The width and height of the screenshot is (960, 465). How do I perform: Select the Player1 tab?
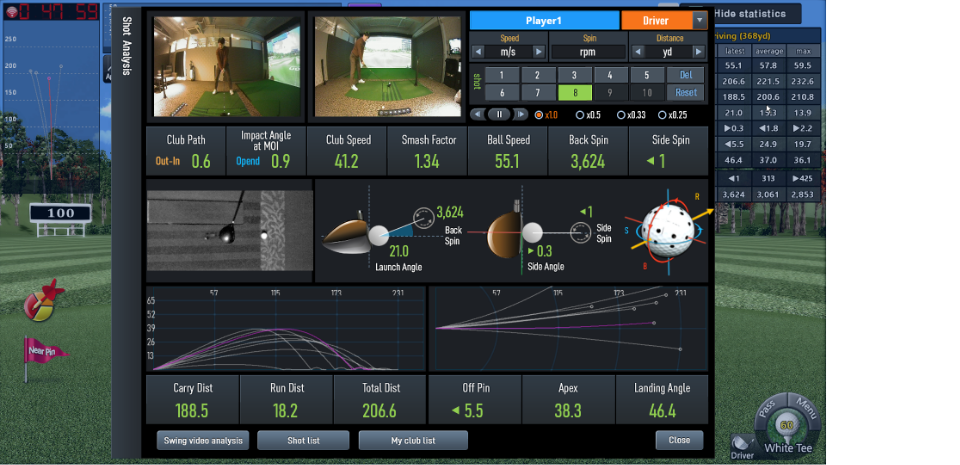[544, 20]
